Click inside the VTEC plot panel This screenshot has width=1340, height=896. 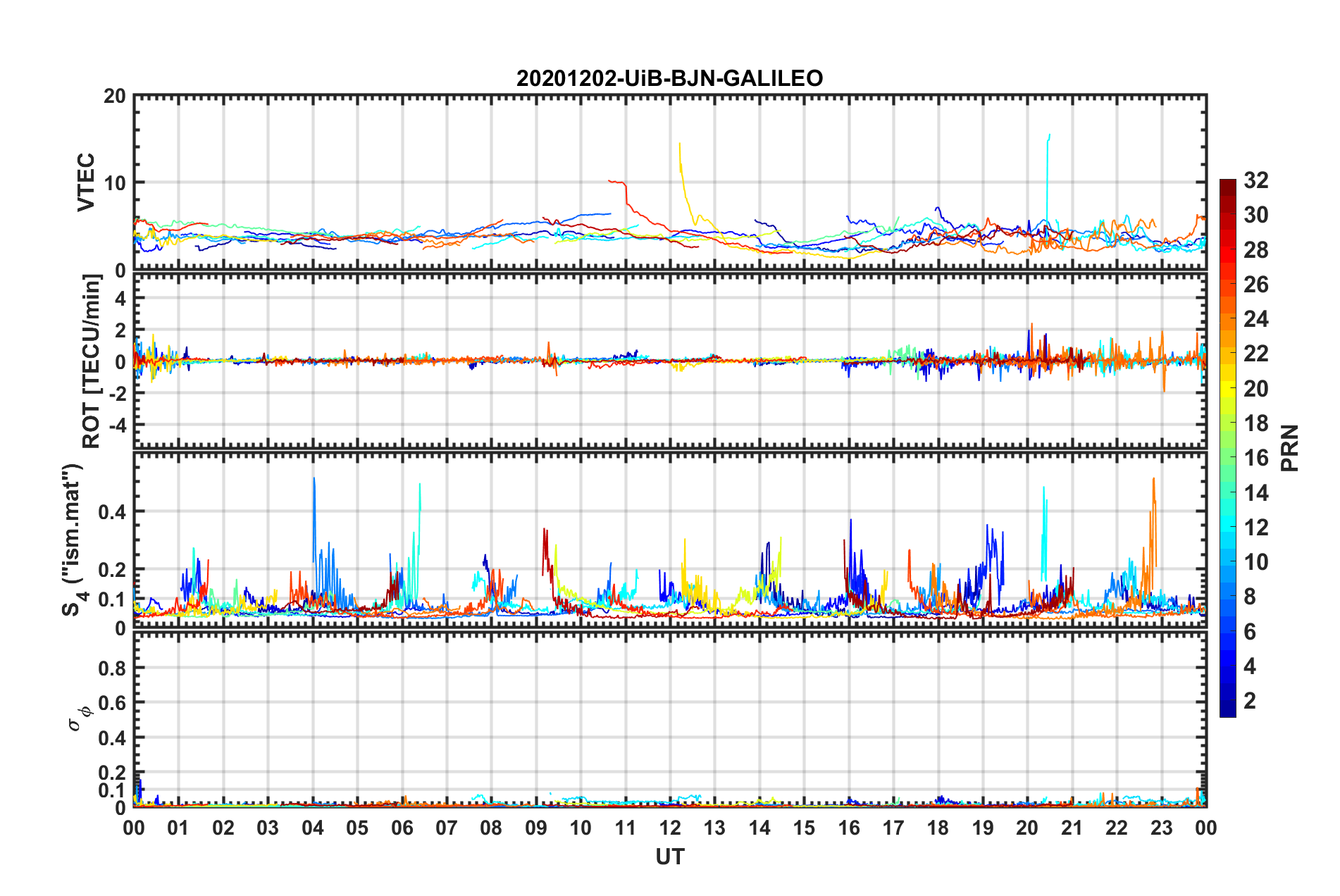tap(670, 182)
